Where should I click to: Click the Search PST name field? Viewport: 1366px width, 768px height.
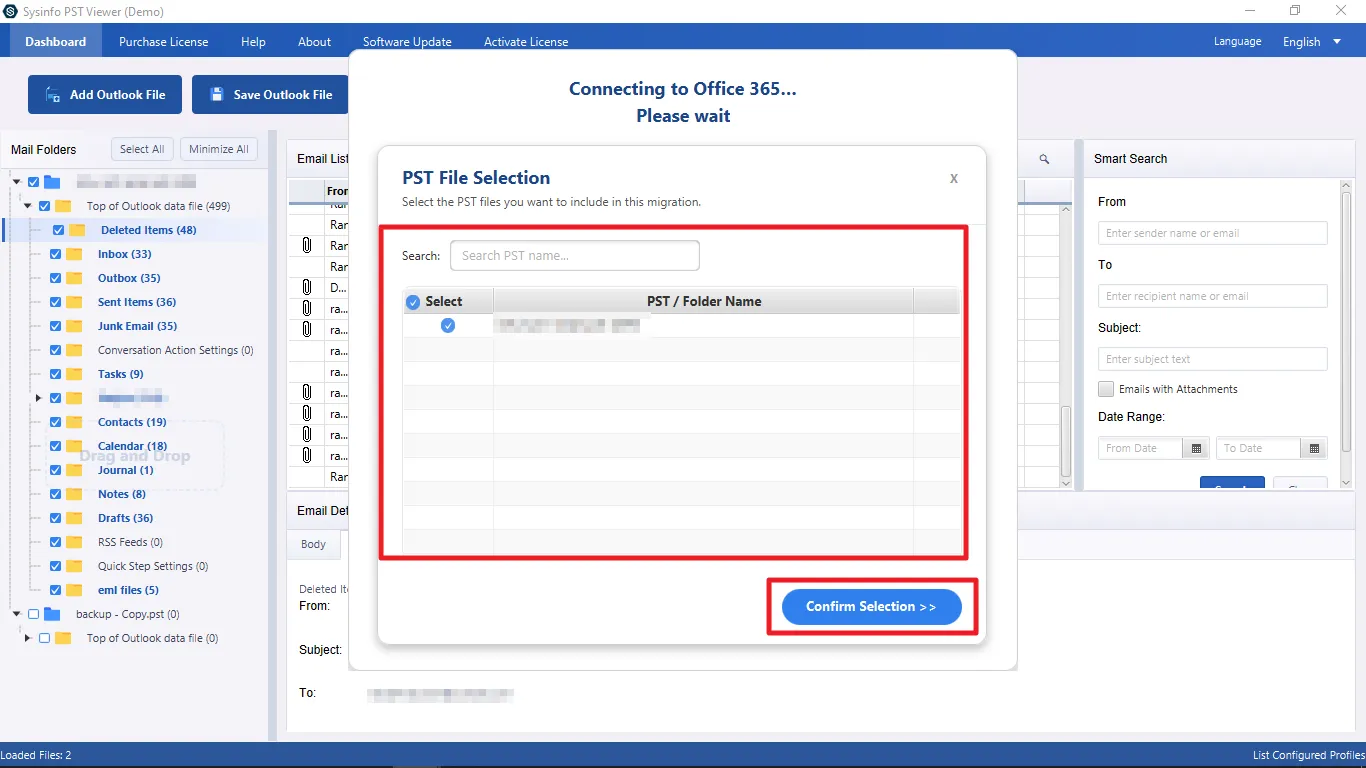575,255
